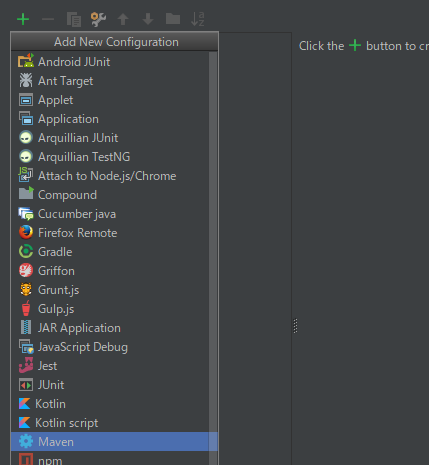
Task: Click the Applet icon
Action: tap(26, 100)
